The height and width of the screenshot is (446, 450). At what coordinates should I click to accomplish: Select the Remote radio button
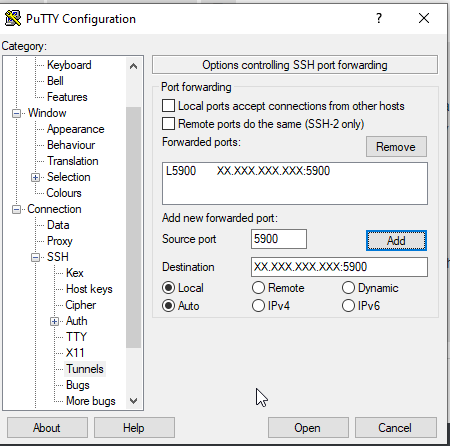tap(258, 288)
